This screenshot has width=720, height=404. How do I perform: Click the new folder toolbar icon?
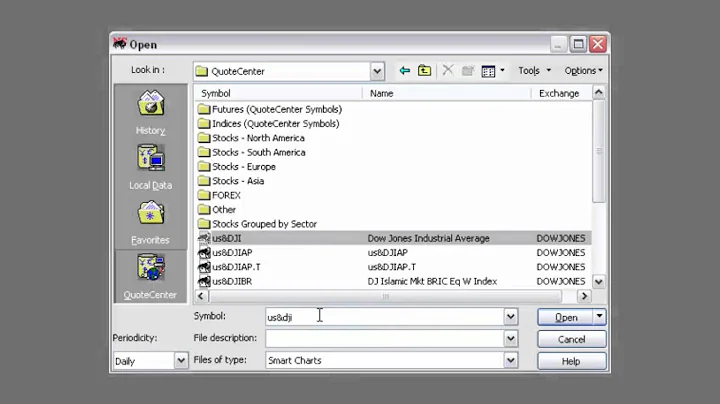point(467,71)
